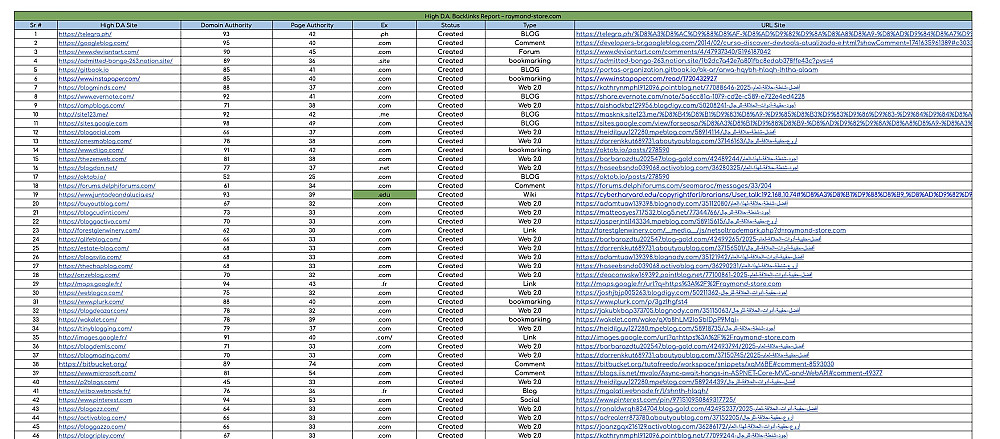This screenshot has height=439, width=1000.
Task: Select the 'Status' column header cell
Action: [450, 26]
